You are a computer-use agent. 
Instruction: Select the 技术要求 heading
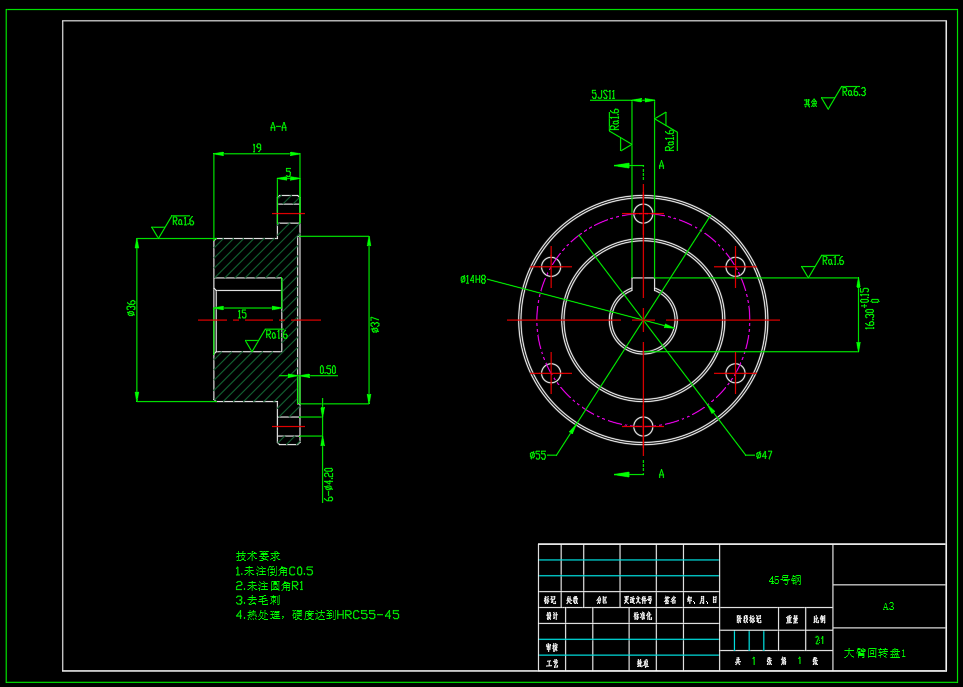[258, 556]
